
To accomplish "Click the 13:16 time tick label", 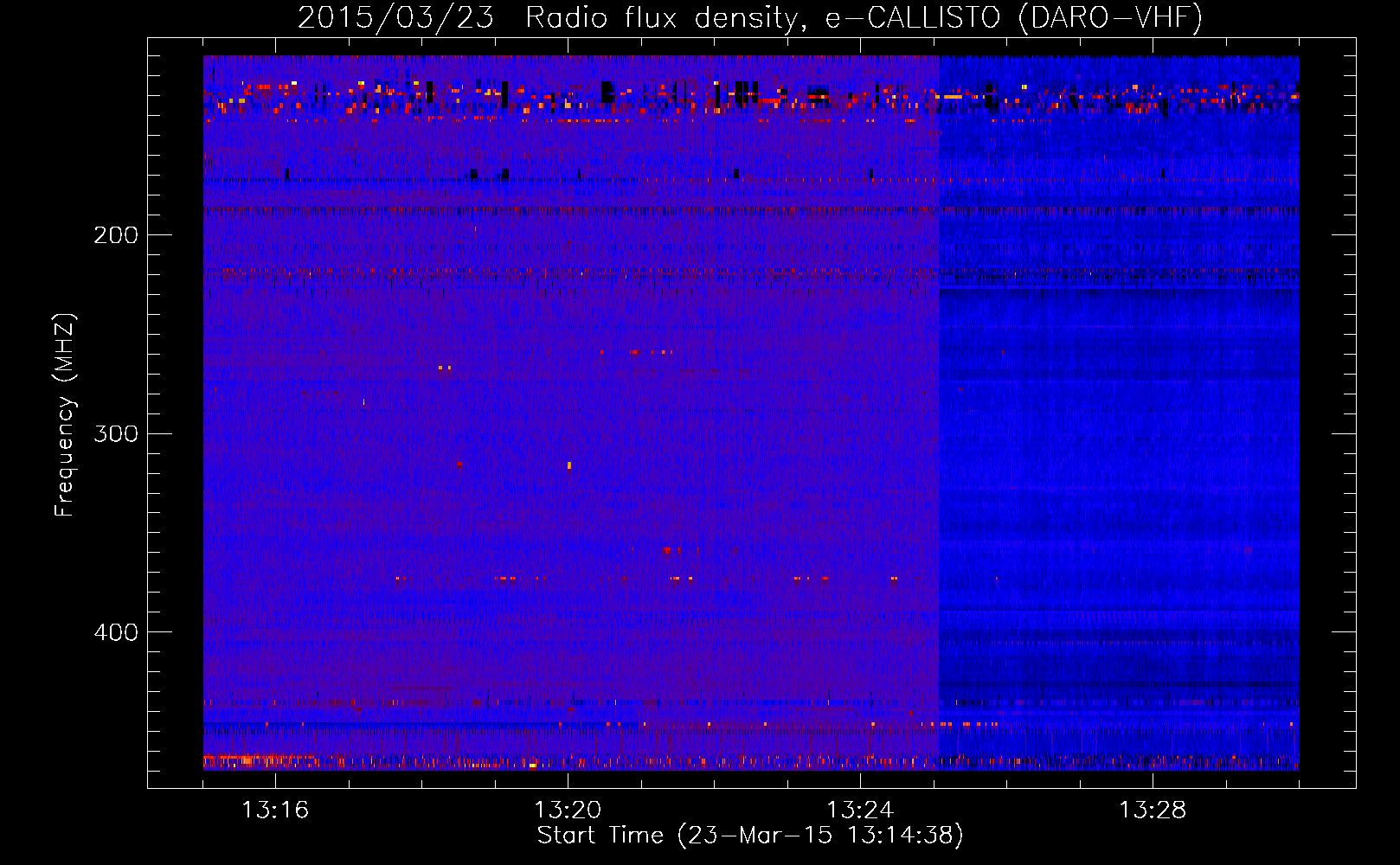I will pos(275,811).
